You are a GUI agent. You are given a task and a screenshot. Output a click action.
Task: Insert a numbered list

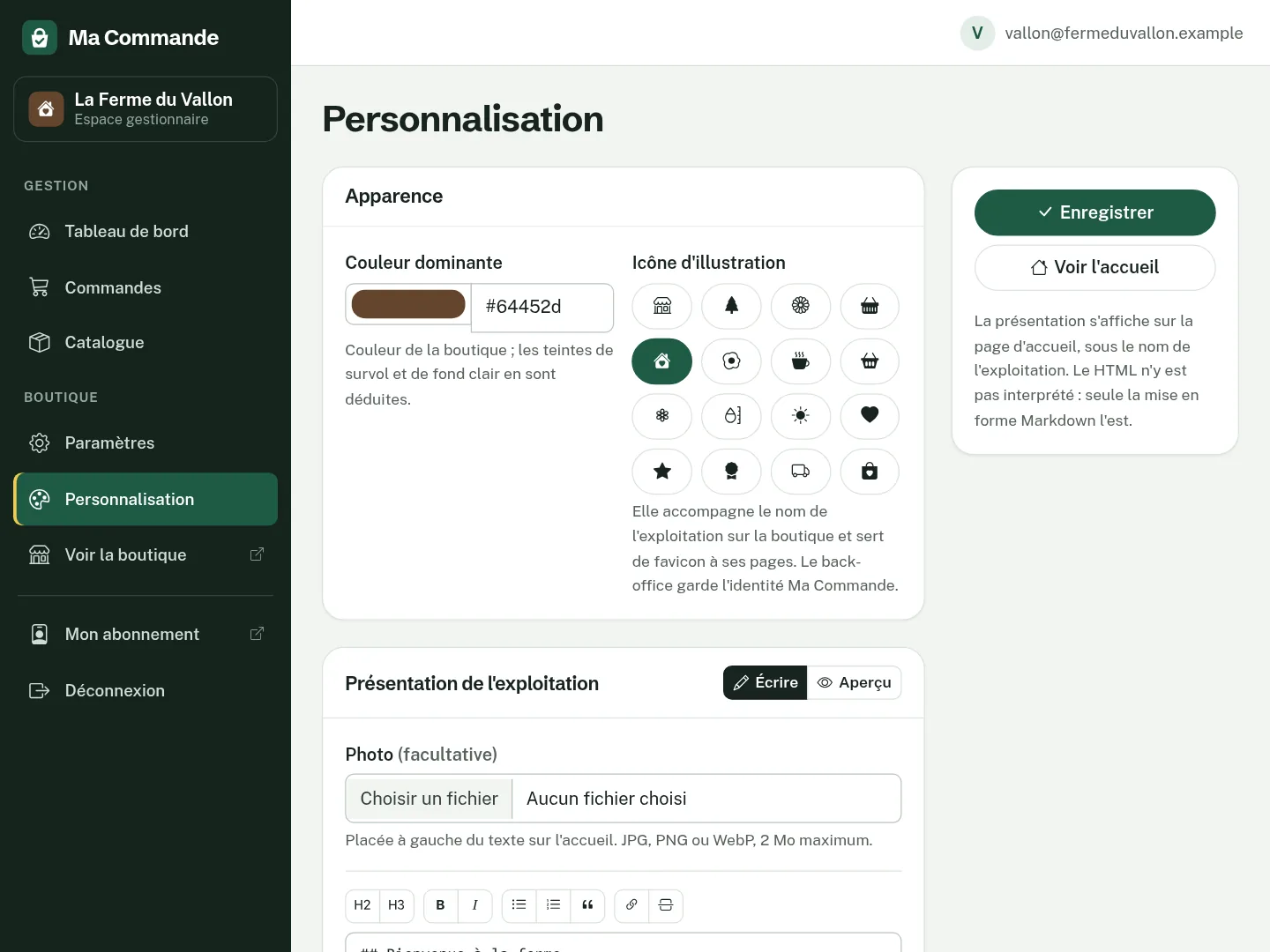point(553,905)
